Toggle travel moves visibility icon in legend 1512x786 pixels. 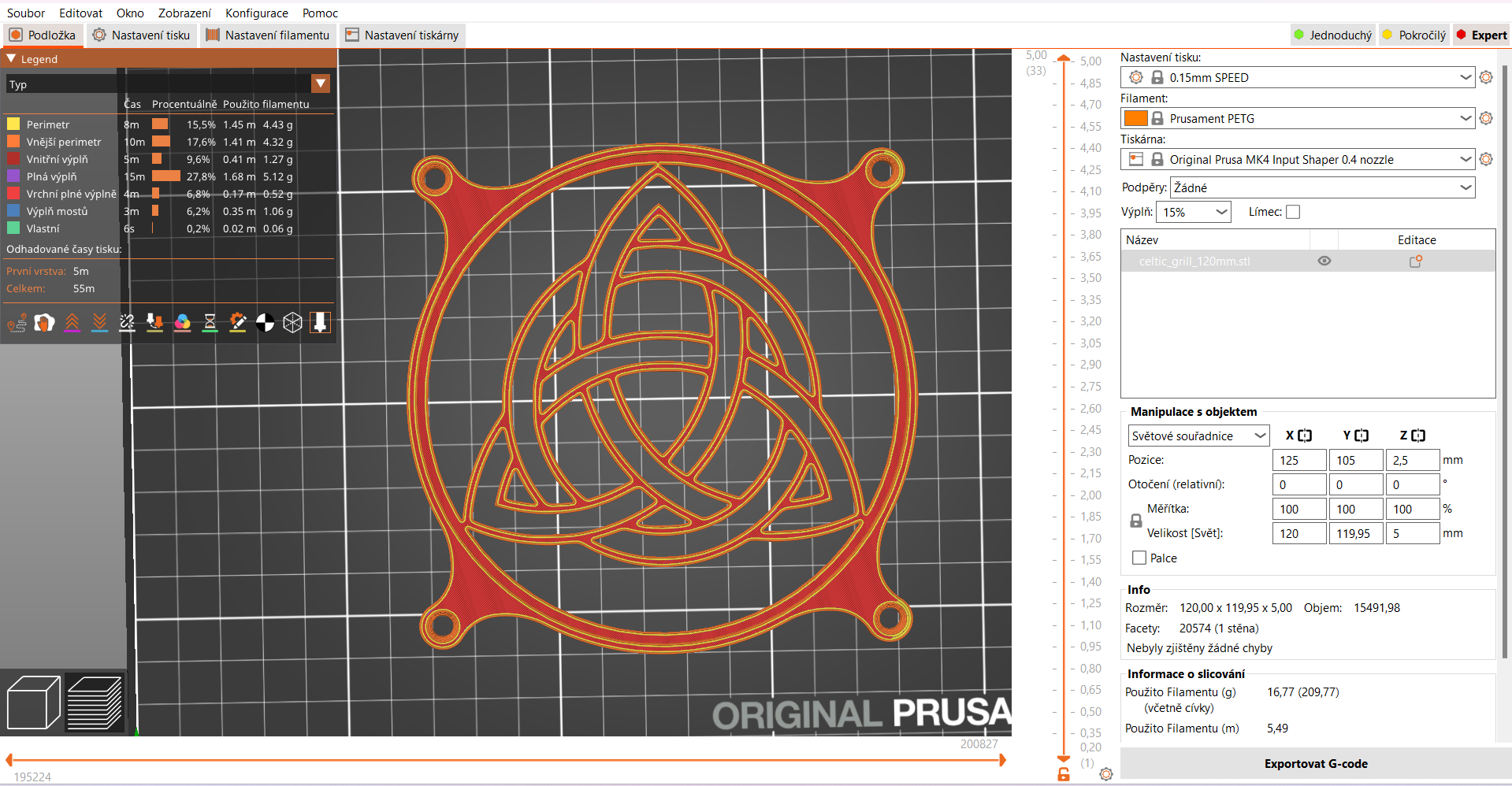pos(17,323)
